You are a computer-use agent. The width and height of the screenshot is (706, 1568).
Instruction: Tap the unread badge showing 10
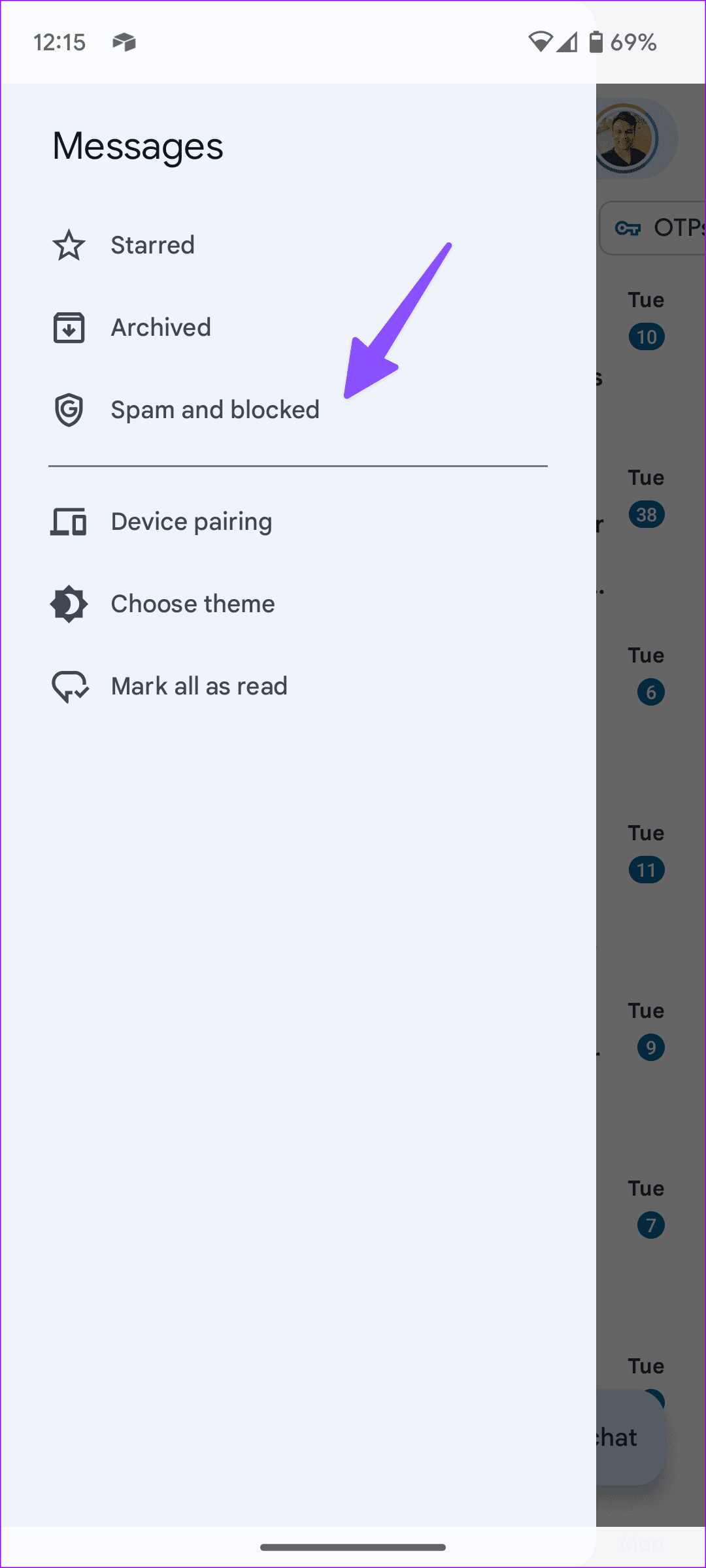tap(647, 337)
